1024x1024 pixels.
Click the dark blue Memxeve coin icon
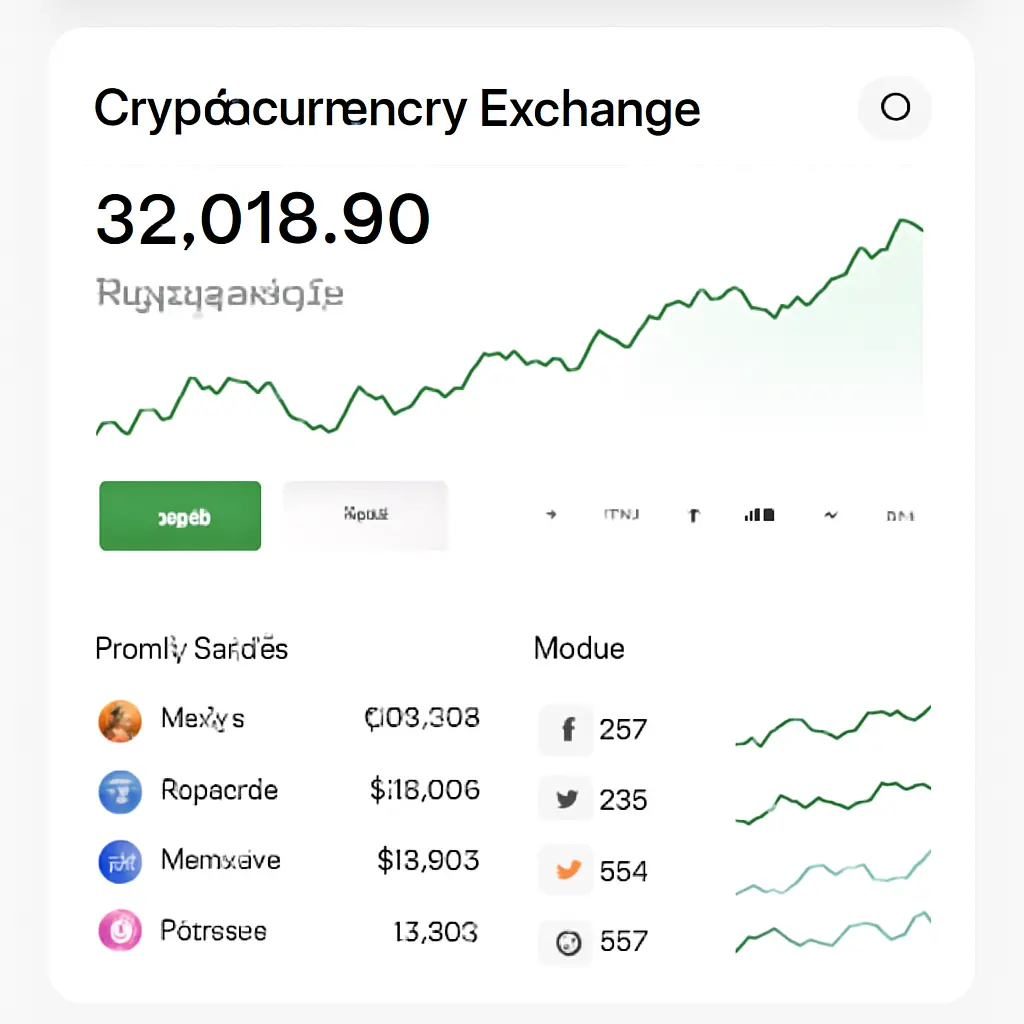tap(120, 861)
